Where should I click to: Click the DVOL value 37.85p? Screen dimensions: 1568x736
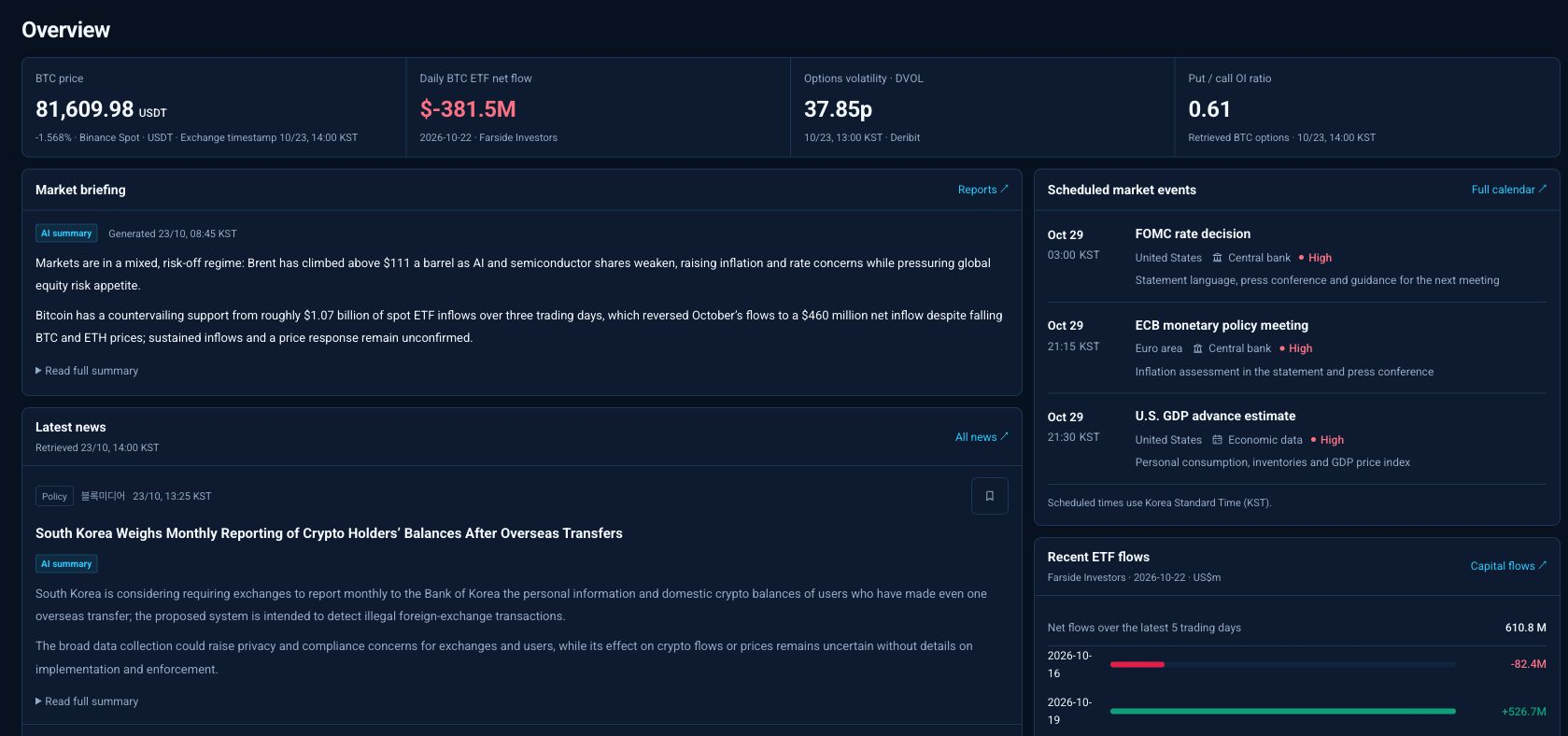coord(838,109)
